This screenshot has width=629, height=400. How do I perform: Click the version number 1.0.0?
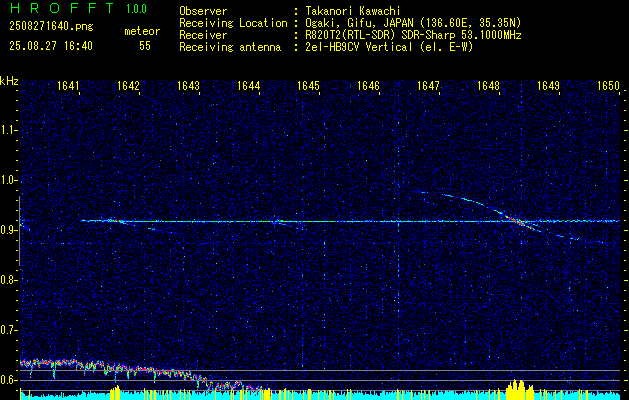(136, 9)
